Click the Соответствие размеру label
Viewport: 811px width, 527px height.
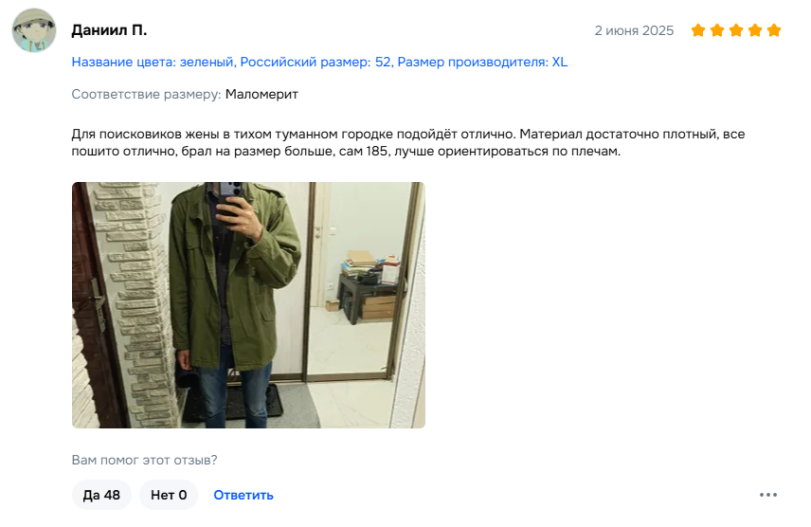point(146,94)
